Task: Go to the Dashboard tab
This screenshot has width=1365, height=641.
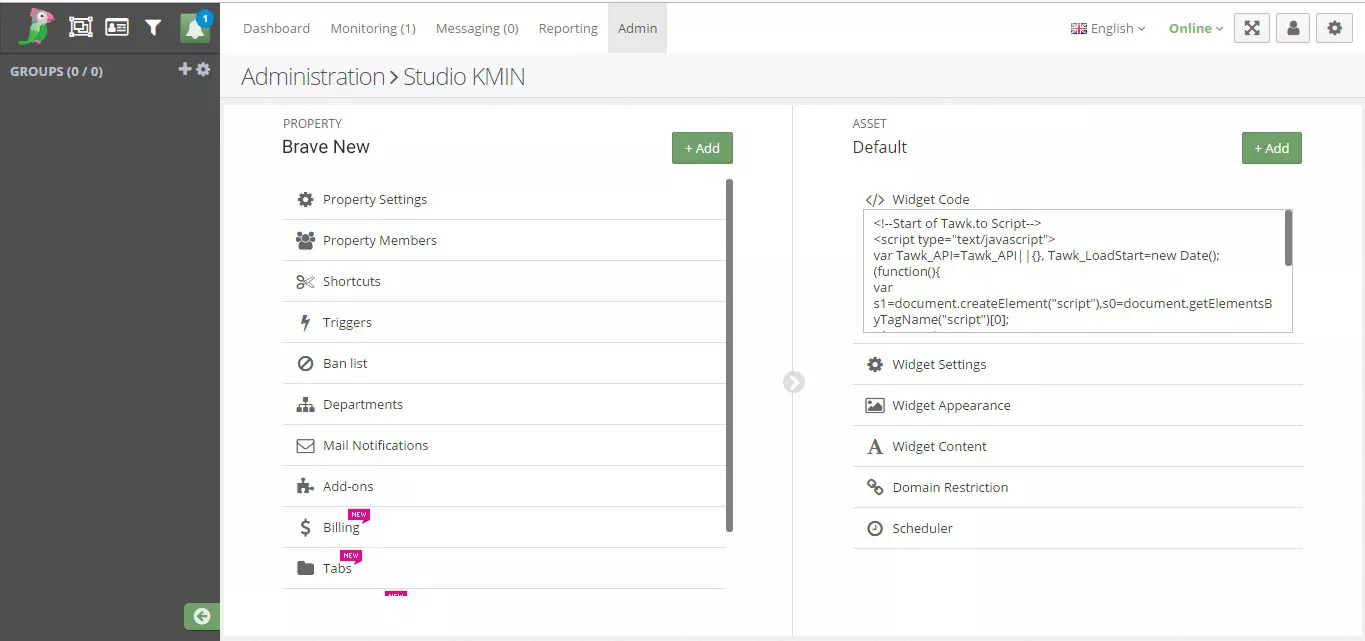Action: click(x=276, y=28)
